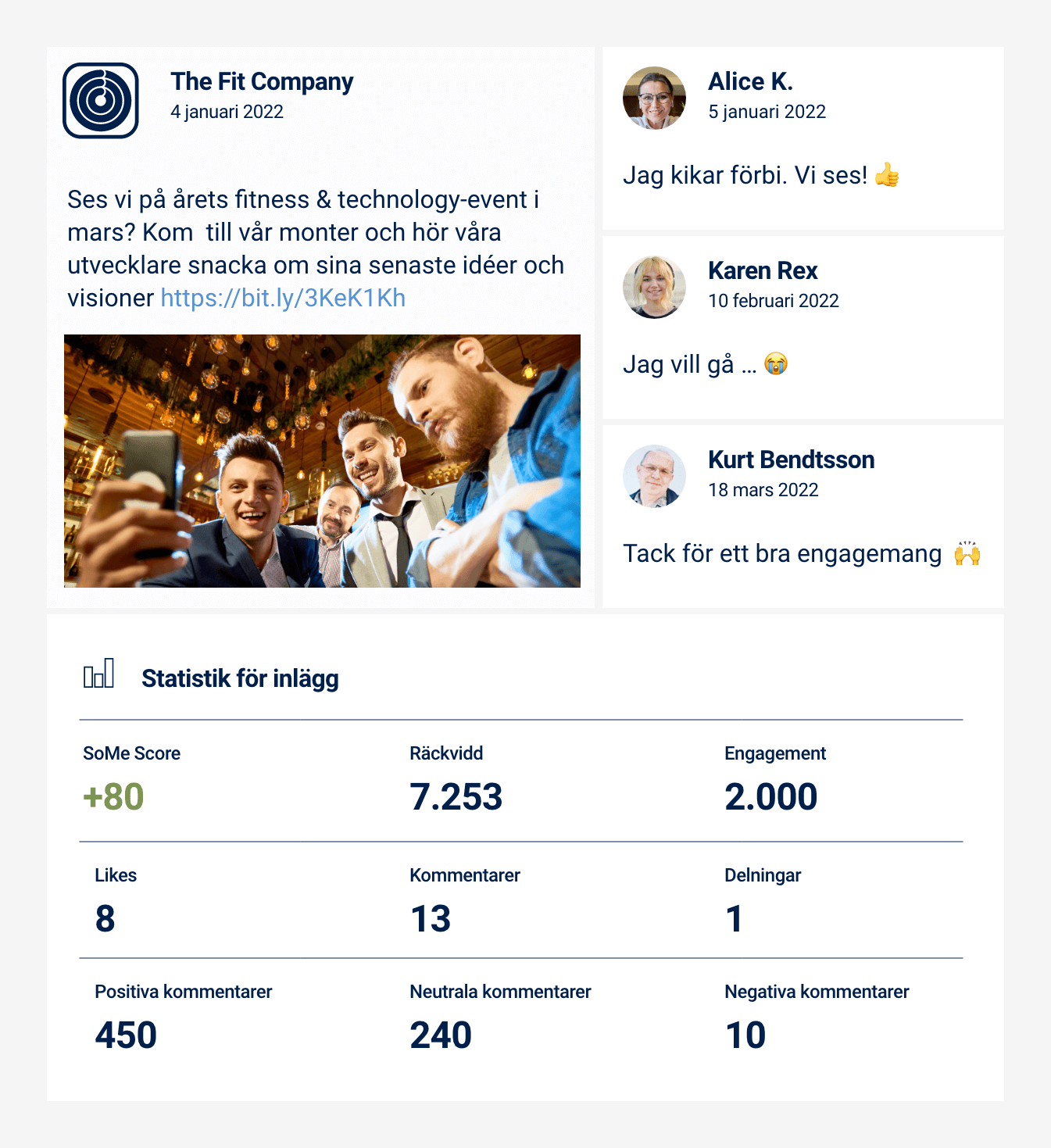Click the SoMe Score +80 value

click(113, 797)
